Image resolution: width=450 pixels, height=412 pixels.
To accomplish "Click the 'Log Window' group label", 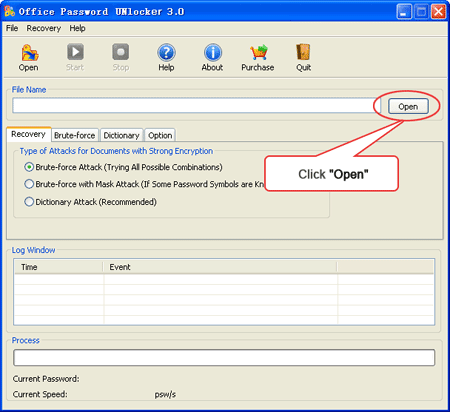I will pyautogui.click(x=33, y=250).
